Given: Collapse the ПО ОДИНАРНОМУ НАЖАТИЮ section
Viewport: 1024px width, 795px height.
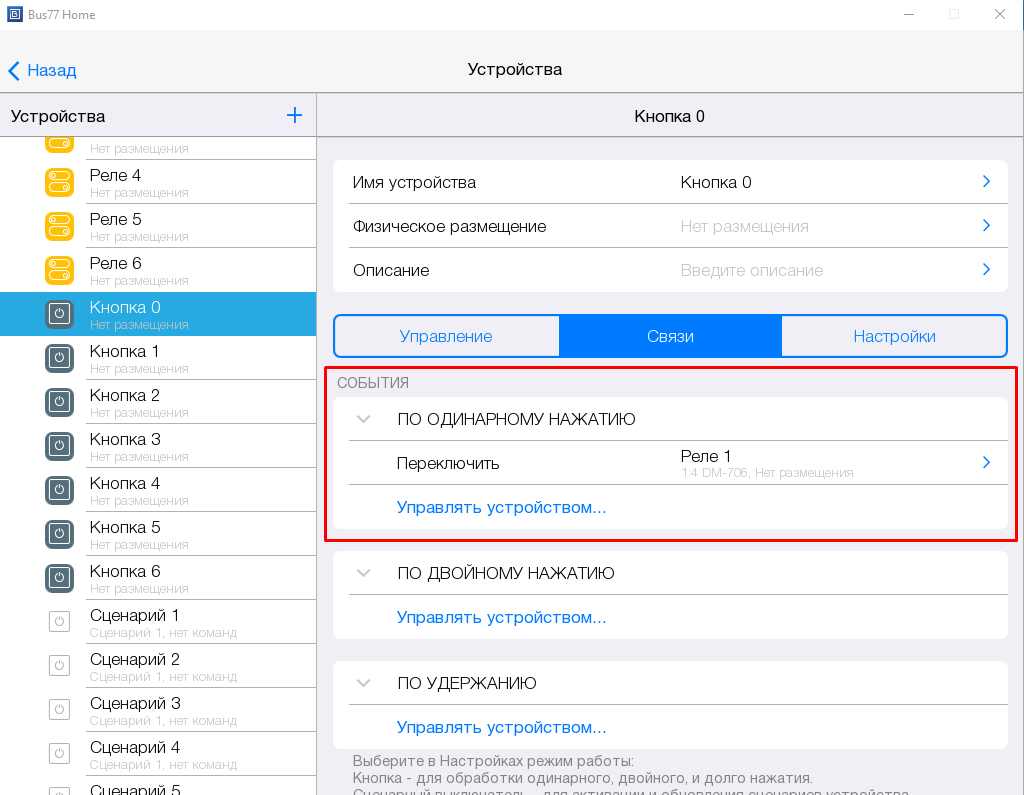Looking at the screenshot, I should click(363, 419).
